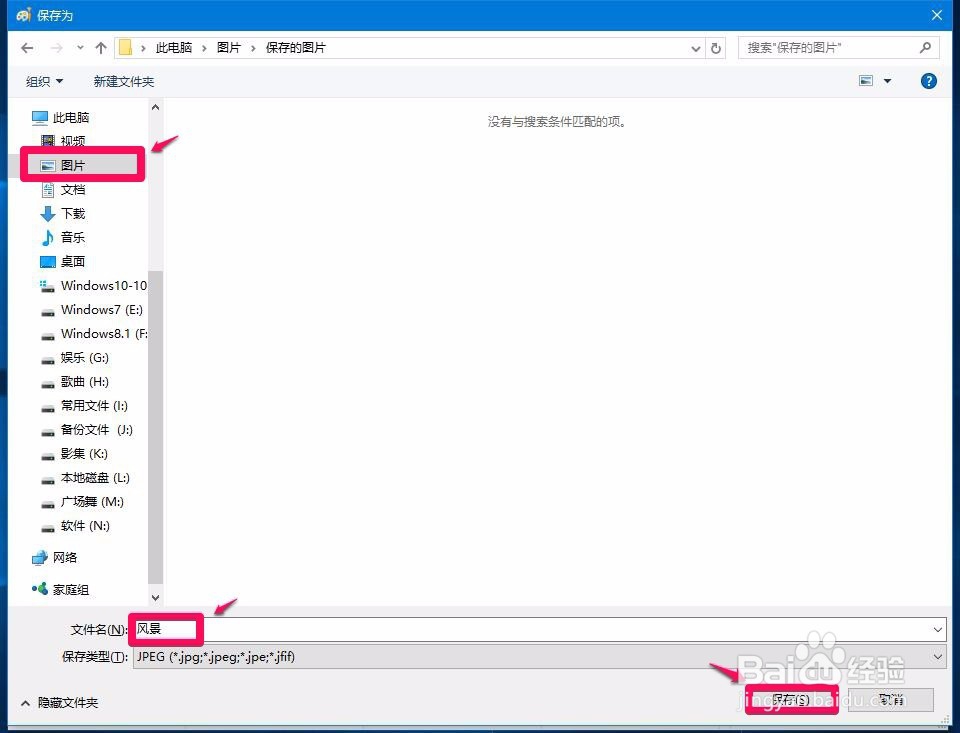Refresh the current folder view
Viewport: 960px width, 733px height.
[x=716, y=48]
